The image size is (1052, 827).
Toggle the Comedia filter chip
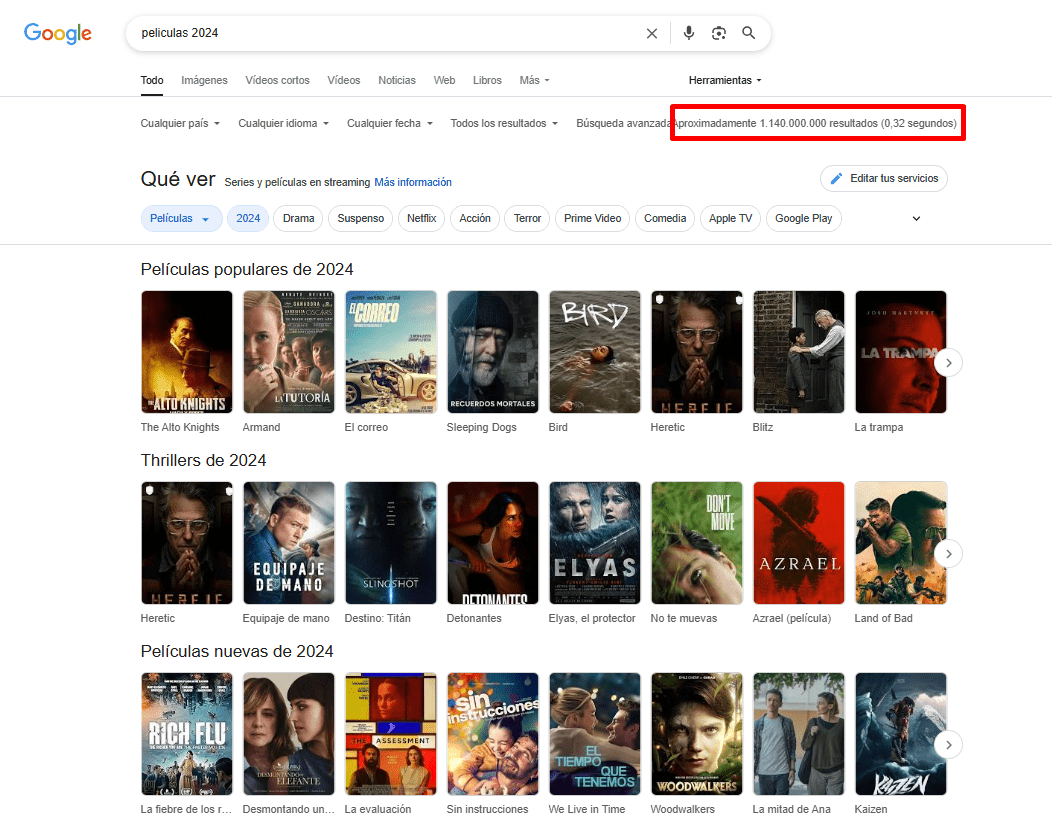pyautogui.click(x=665, y=219)
